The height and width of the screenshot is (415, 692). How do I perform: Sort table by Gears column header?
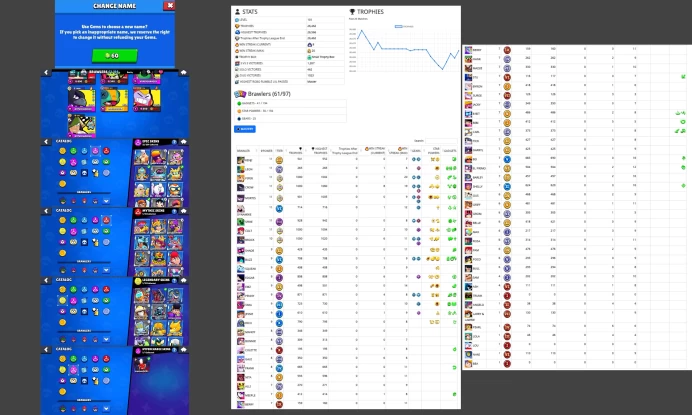click(x=416, y=151)
